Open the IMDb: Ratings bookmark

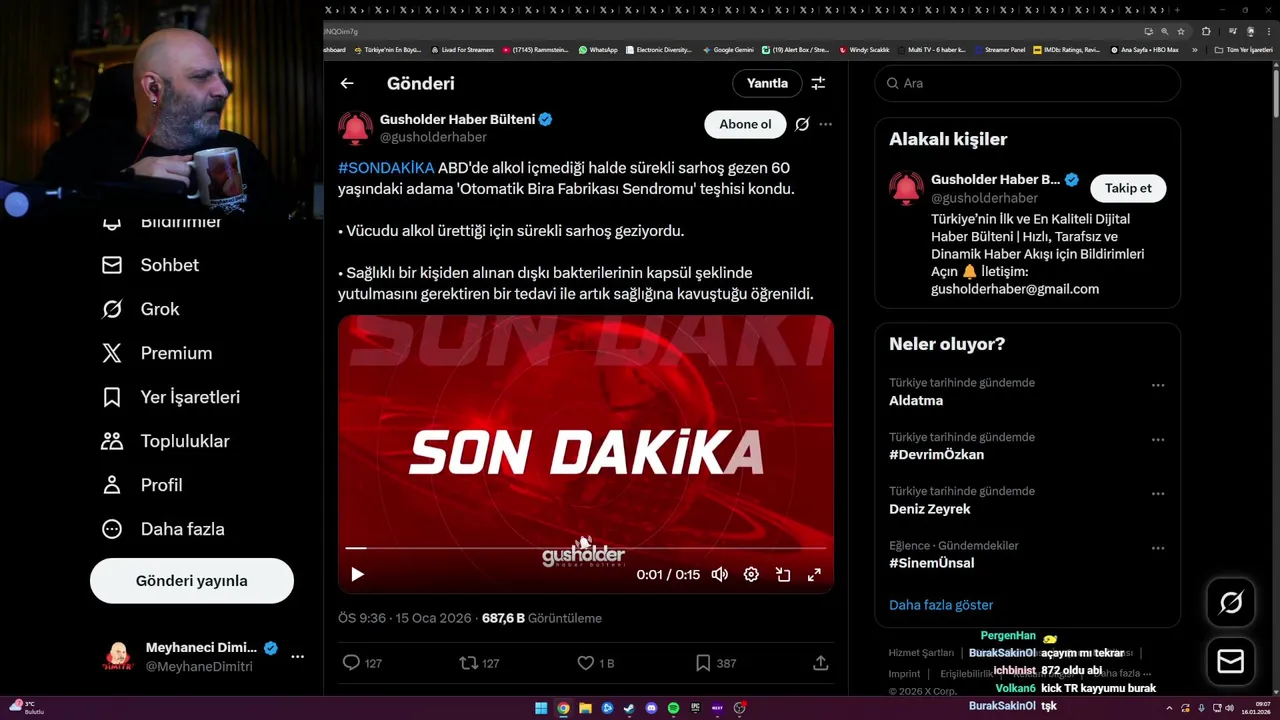pos(1067,50)
